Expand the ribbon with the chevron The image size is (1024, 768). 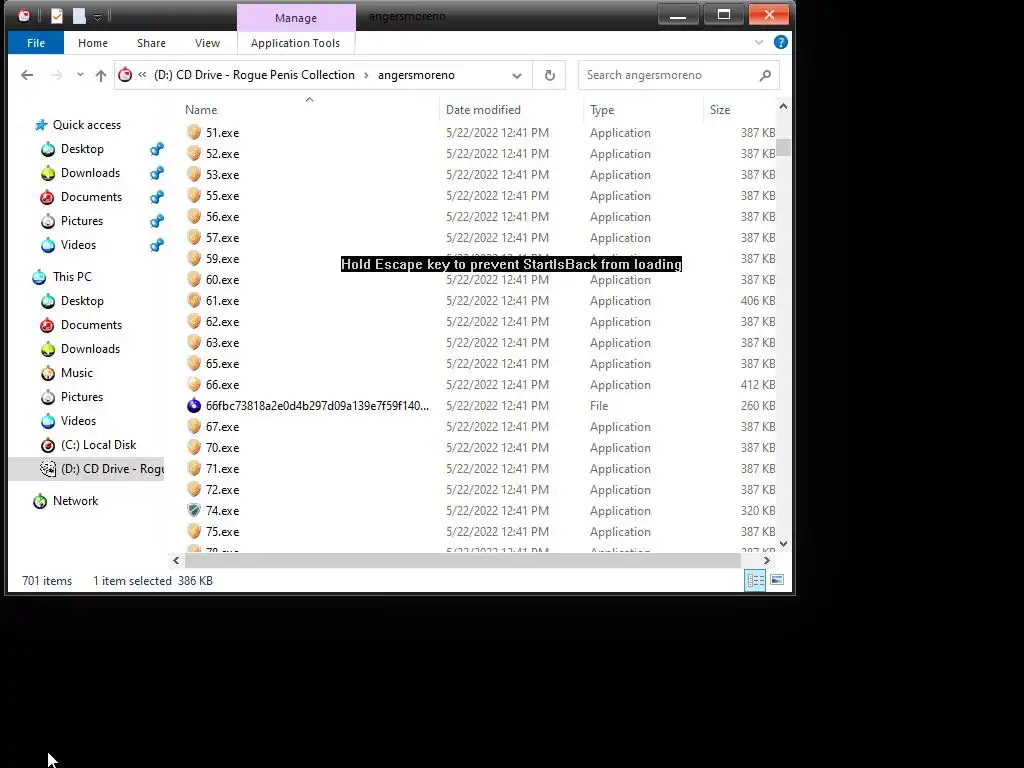point(758,42)
